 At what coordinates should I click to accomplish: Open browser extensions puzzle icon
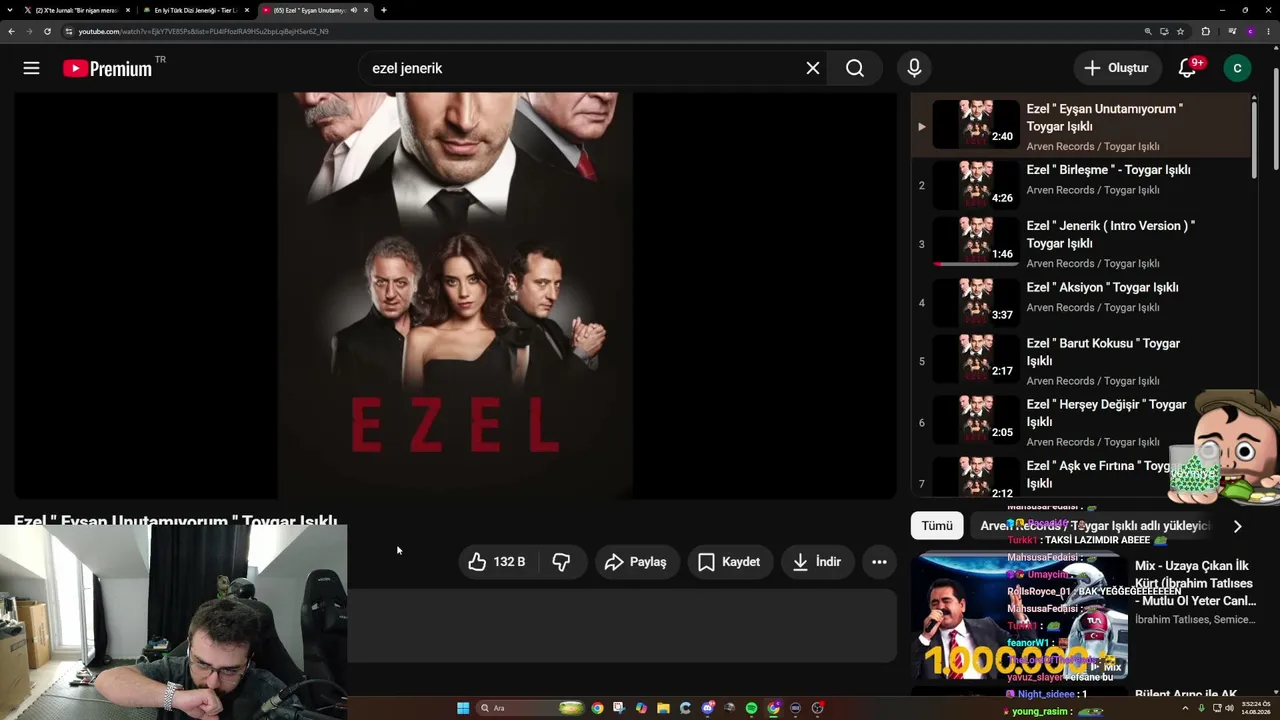[x=1205, y=31]
